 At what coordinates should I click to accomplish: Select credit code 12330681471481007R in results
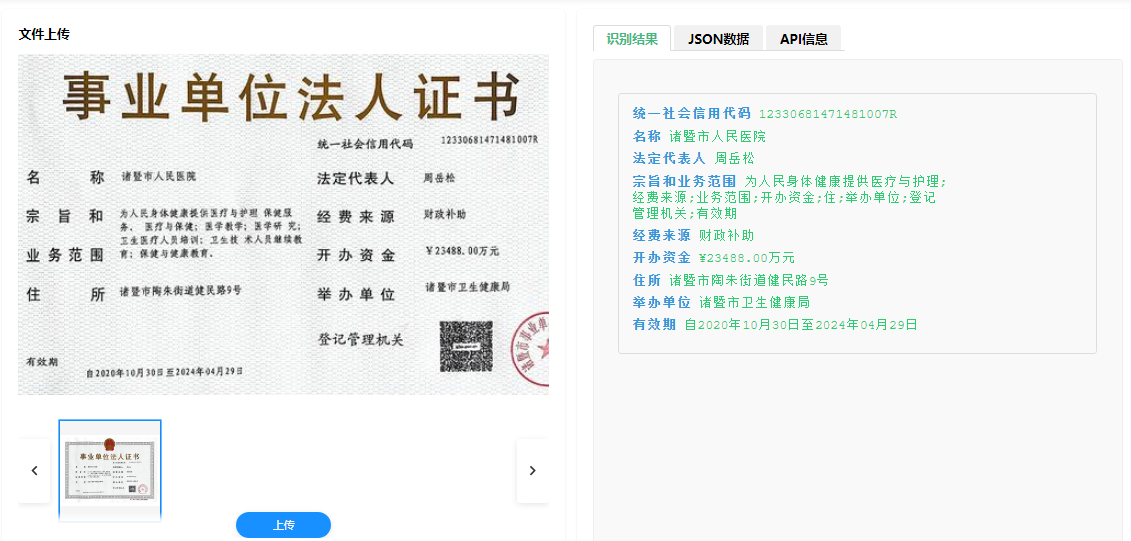[827, 114]
